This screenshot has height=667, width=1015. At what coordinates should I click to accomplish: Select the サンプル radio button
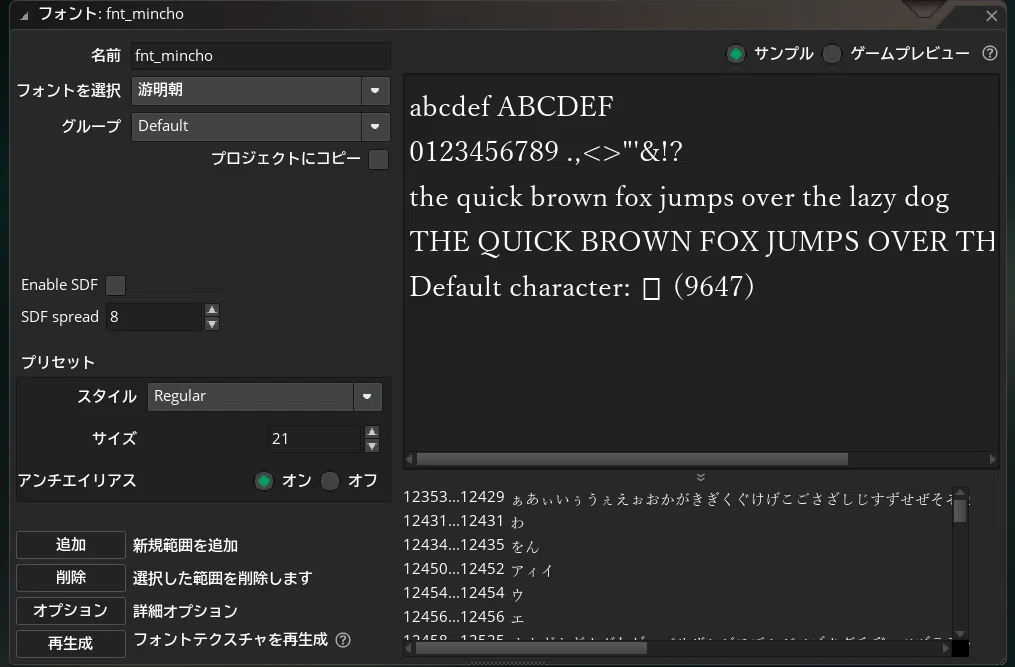736,54
